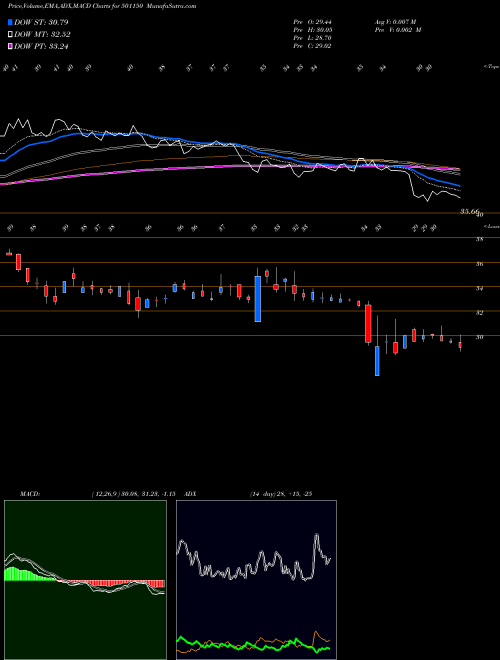Click the 'Pre H: 30.05' value
This screenshot has width=500, height=660.
point(313,30)
